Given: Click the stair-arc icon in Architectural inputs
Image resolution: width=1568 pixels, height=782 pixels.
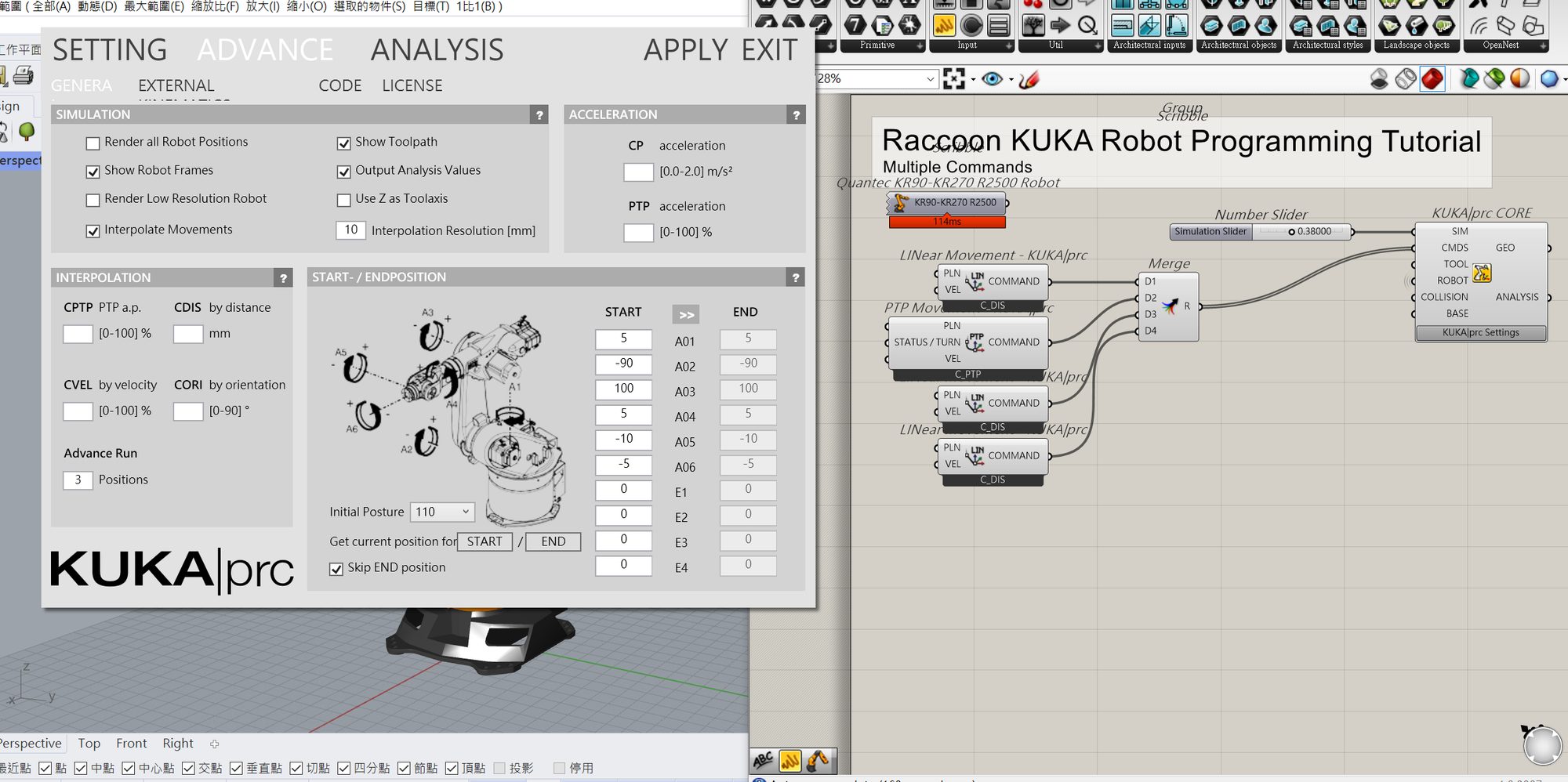Looking at the screenshot, I should [1176, 25].
